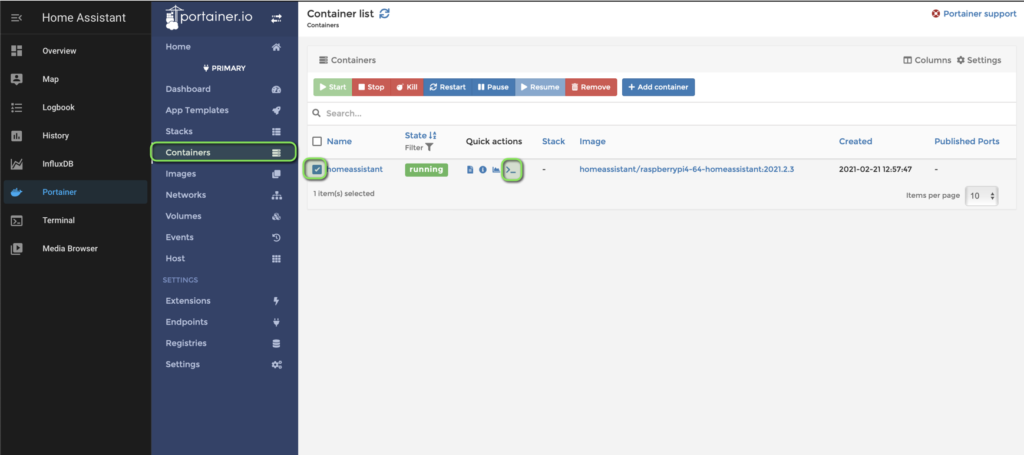
Task: Click the Settings cogs icon in sidebar
Action: coord(276,364)
